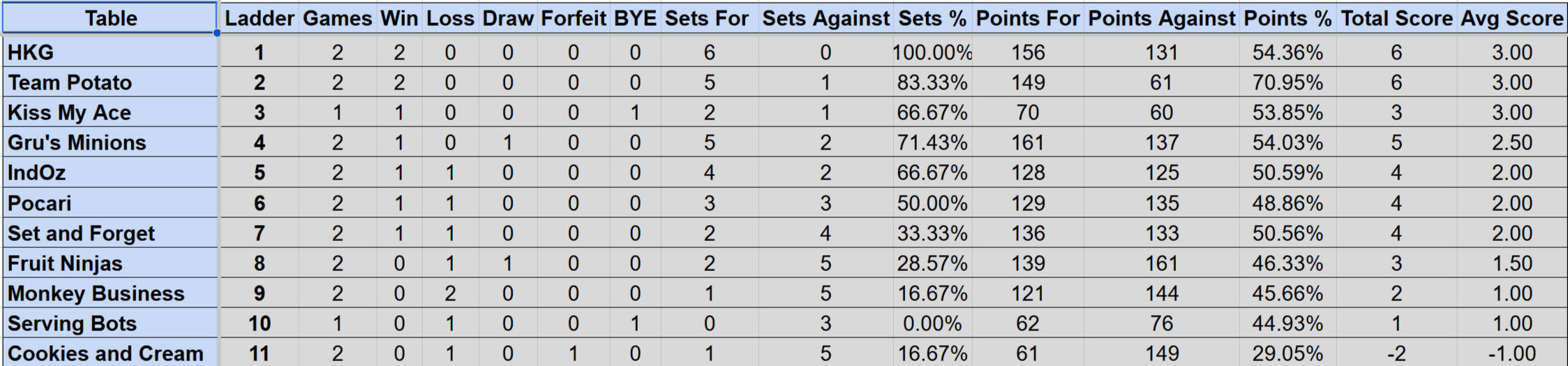Click the Sets % column header

pyautogui.click(x=932, y=18)
